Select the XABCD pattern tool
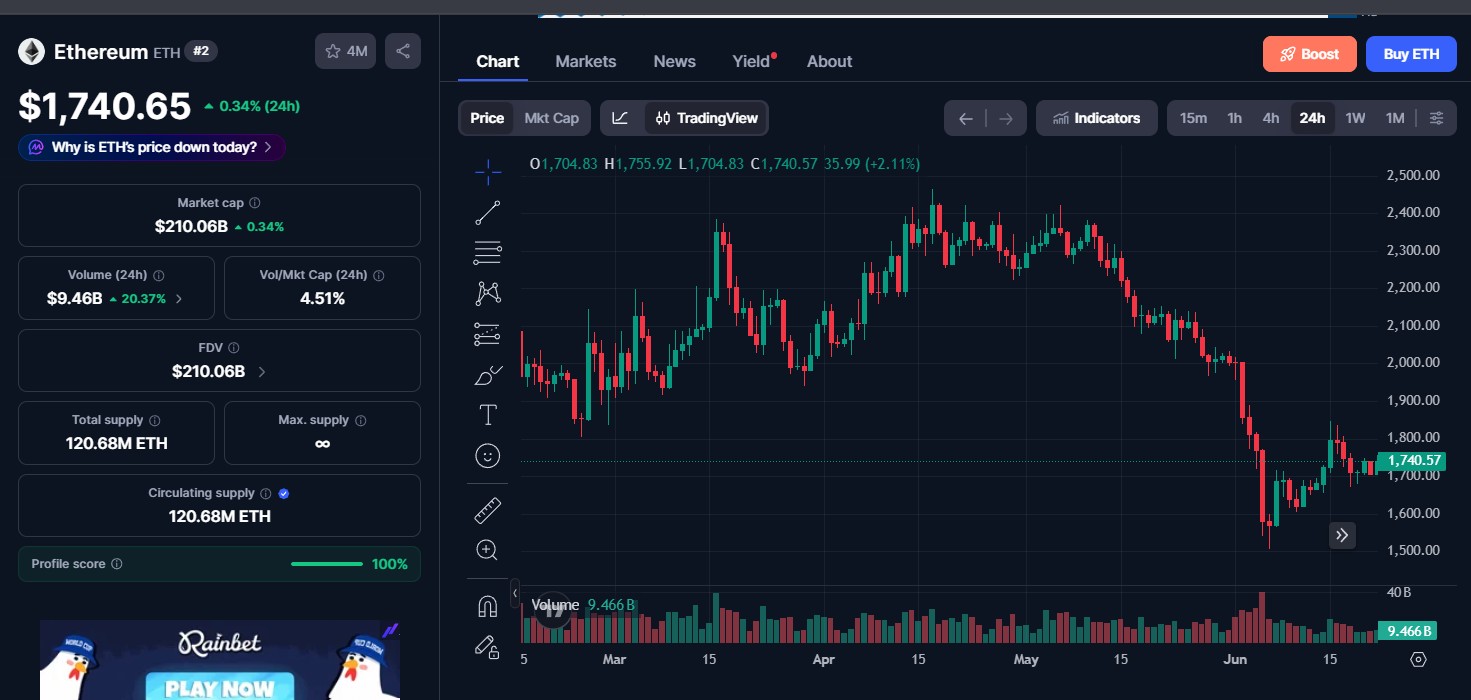 (488, 293)
